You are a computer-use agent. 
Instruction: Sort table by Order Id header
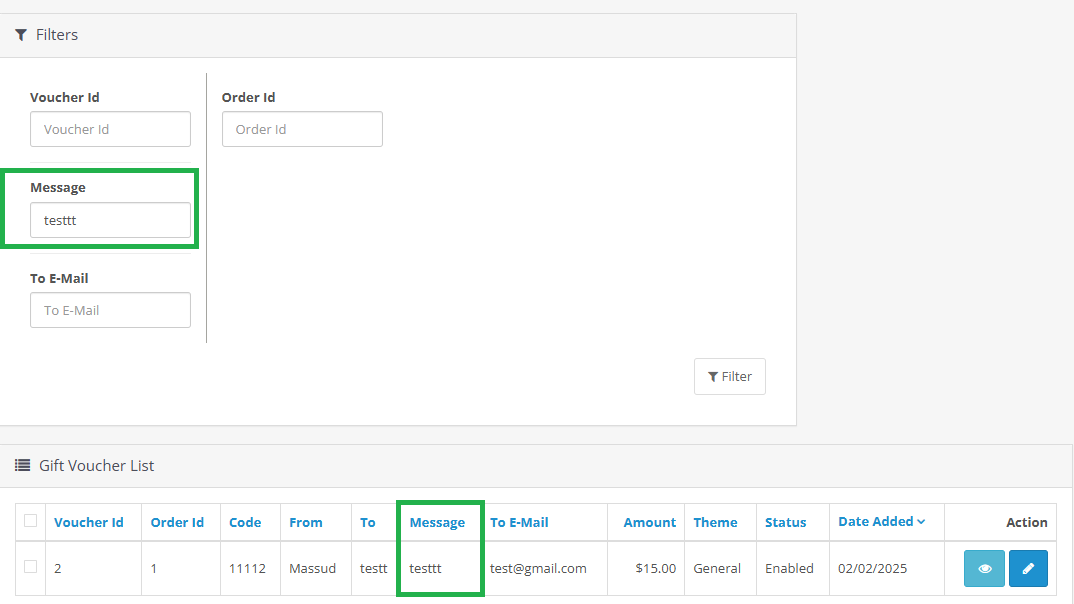[x=177, y=522]
